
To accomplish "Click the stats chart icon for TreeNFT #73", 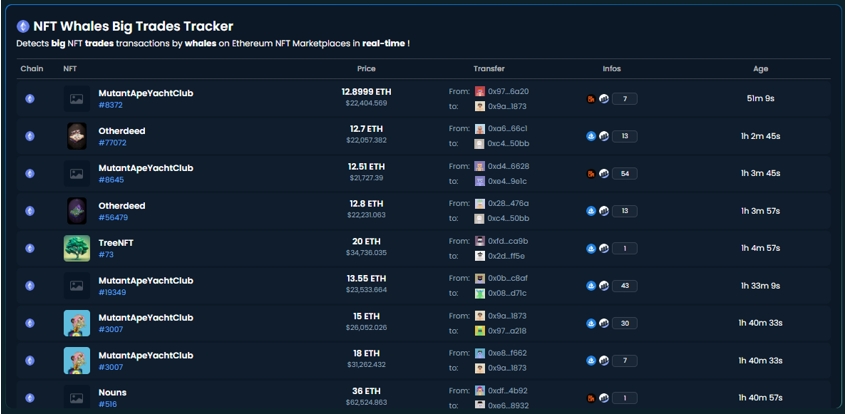I will point(604,249).
